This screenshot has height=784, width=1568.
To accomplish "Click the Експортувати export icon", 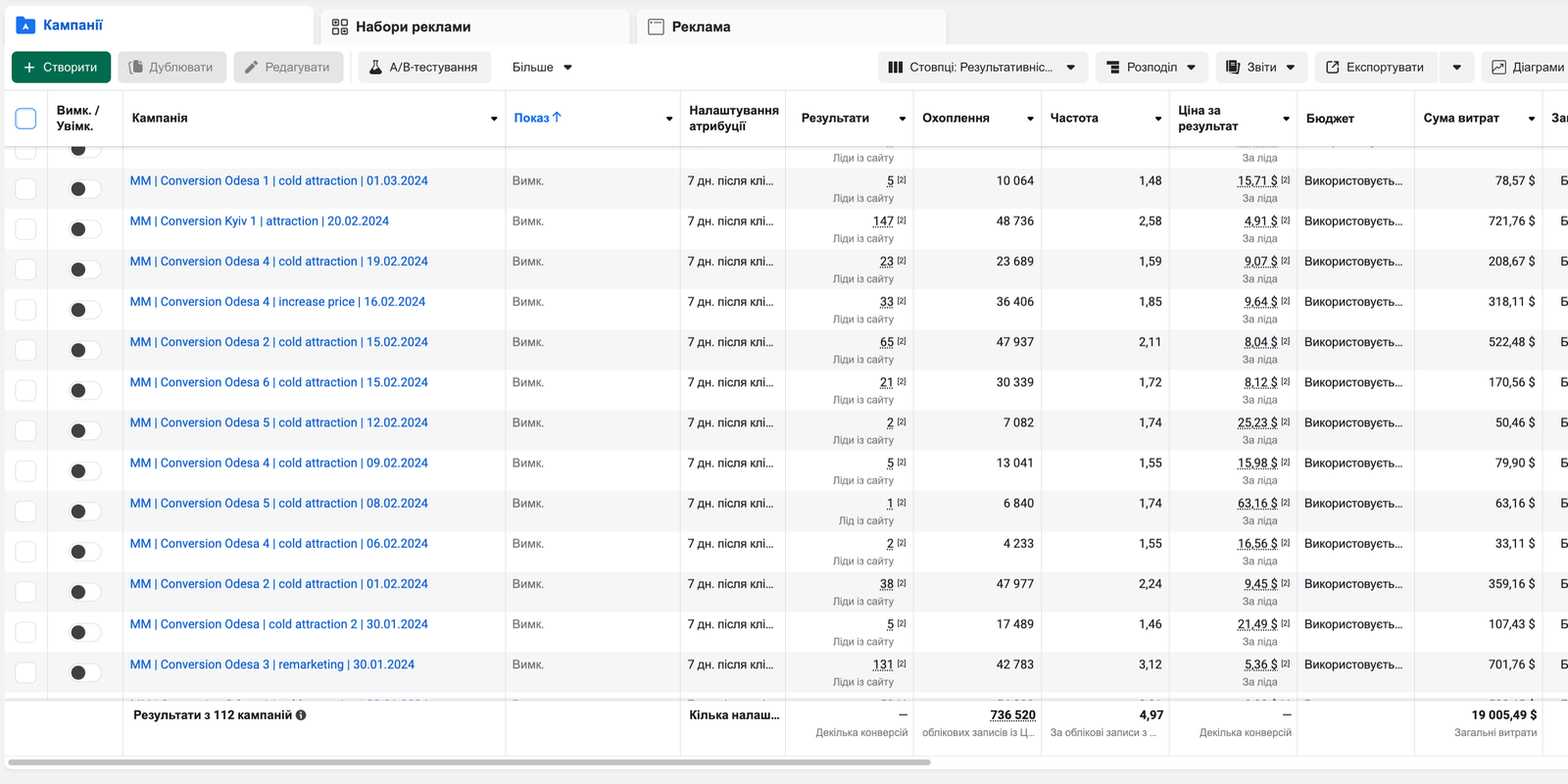I will pyautogui.click(x=1333, y=68).
